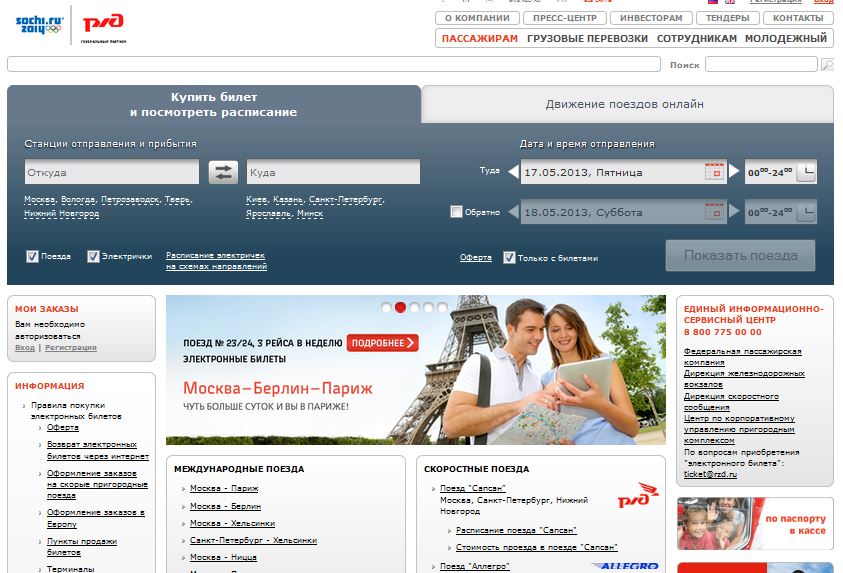This screenshot has height=573, width=843.
Task: Choose Киев as destination suggestion
Action: click(x=256, y=199)
